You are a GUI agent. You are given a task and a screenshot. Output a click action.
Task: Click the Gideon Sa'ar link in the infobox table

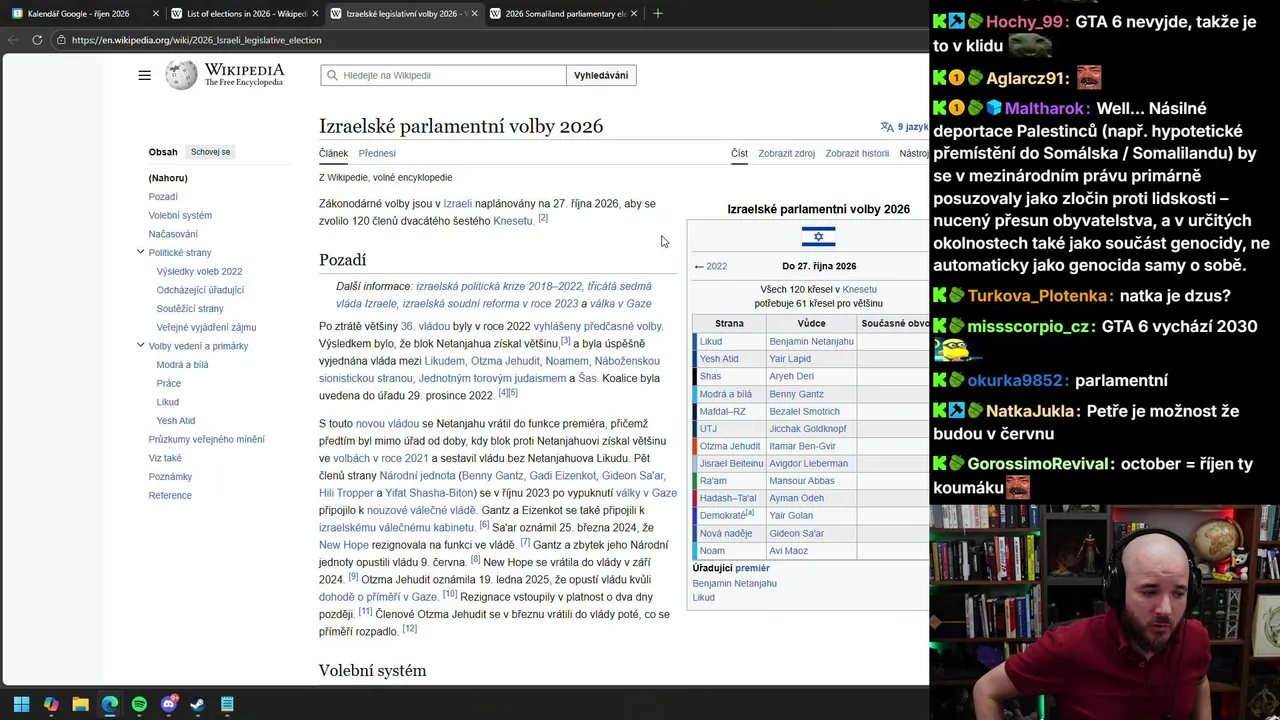pos(796,533)
